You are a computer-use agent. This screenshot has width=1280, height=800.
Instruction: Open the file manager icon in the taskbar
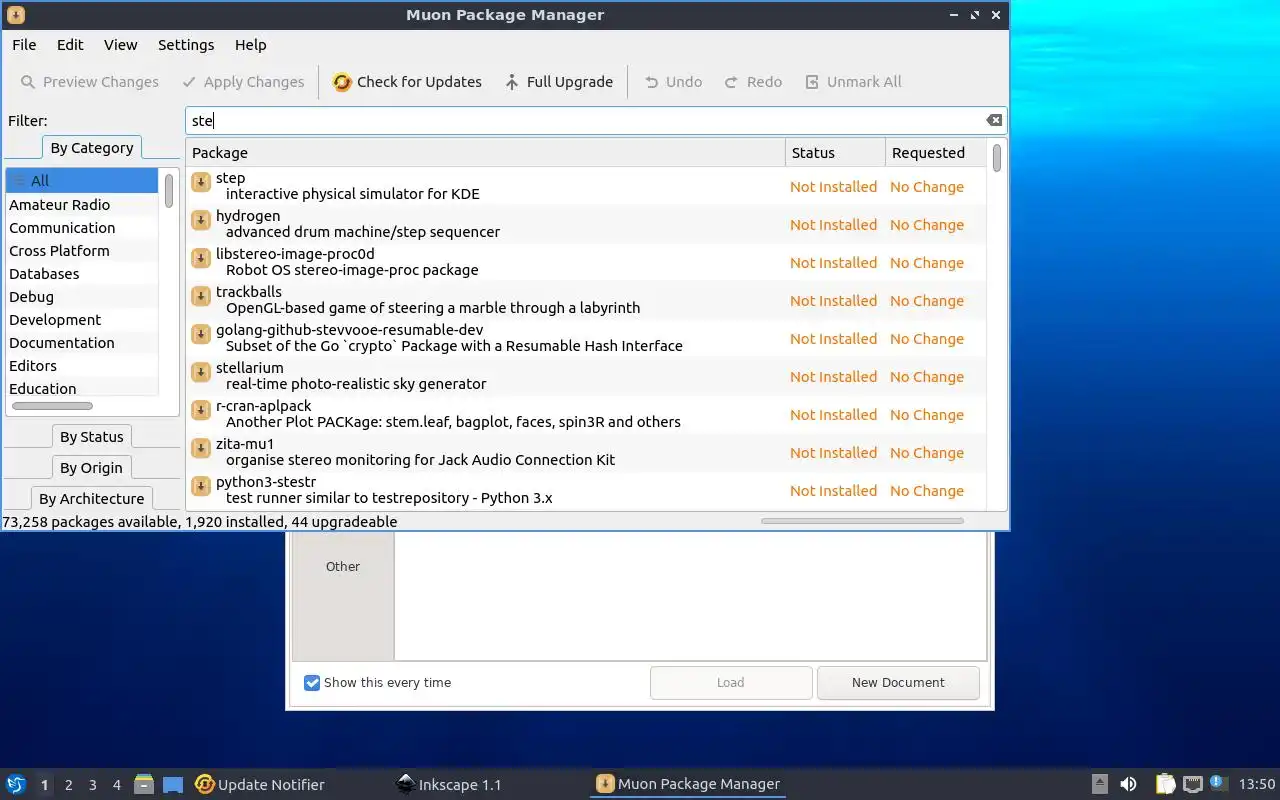144,784
